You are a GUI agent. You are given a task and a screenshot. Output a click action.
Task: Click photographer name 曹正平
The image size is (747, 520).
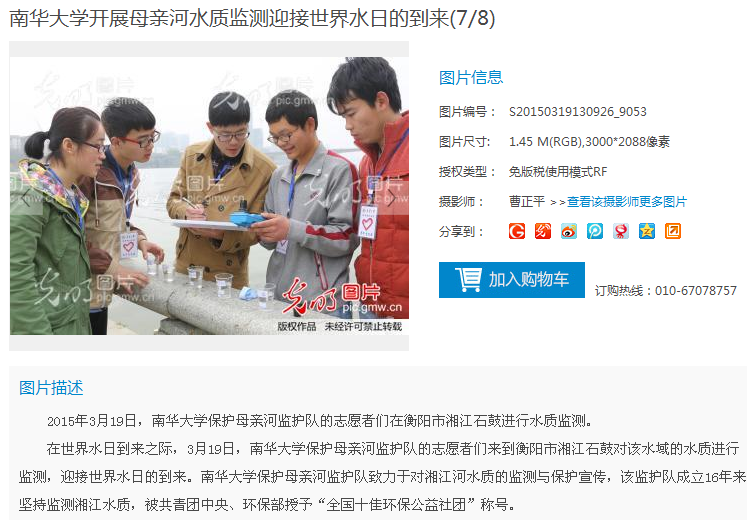526,202
